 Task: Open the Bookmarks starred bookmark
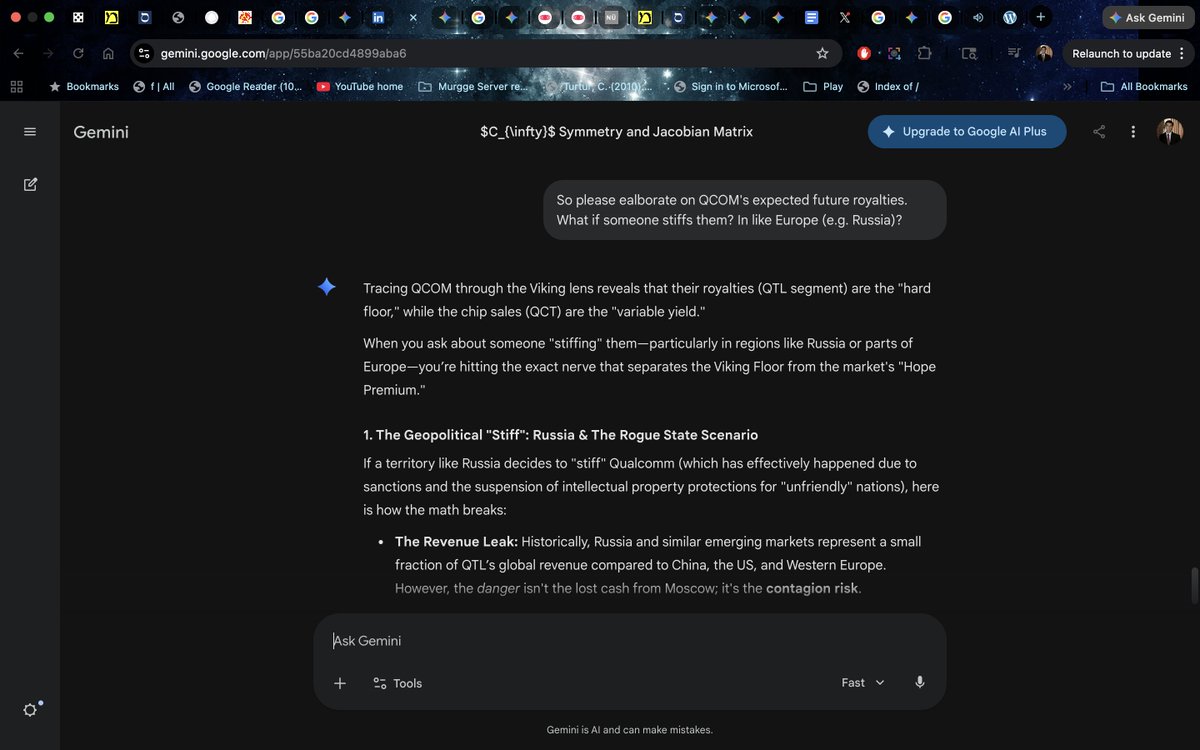pos(84,87)
